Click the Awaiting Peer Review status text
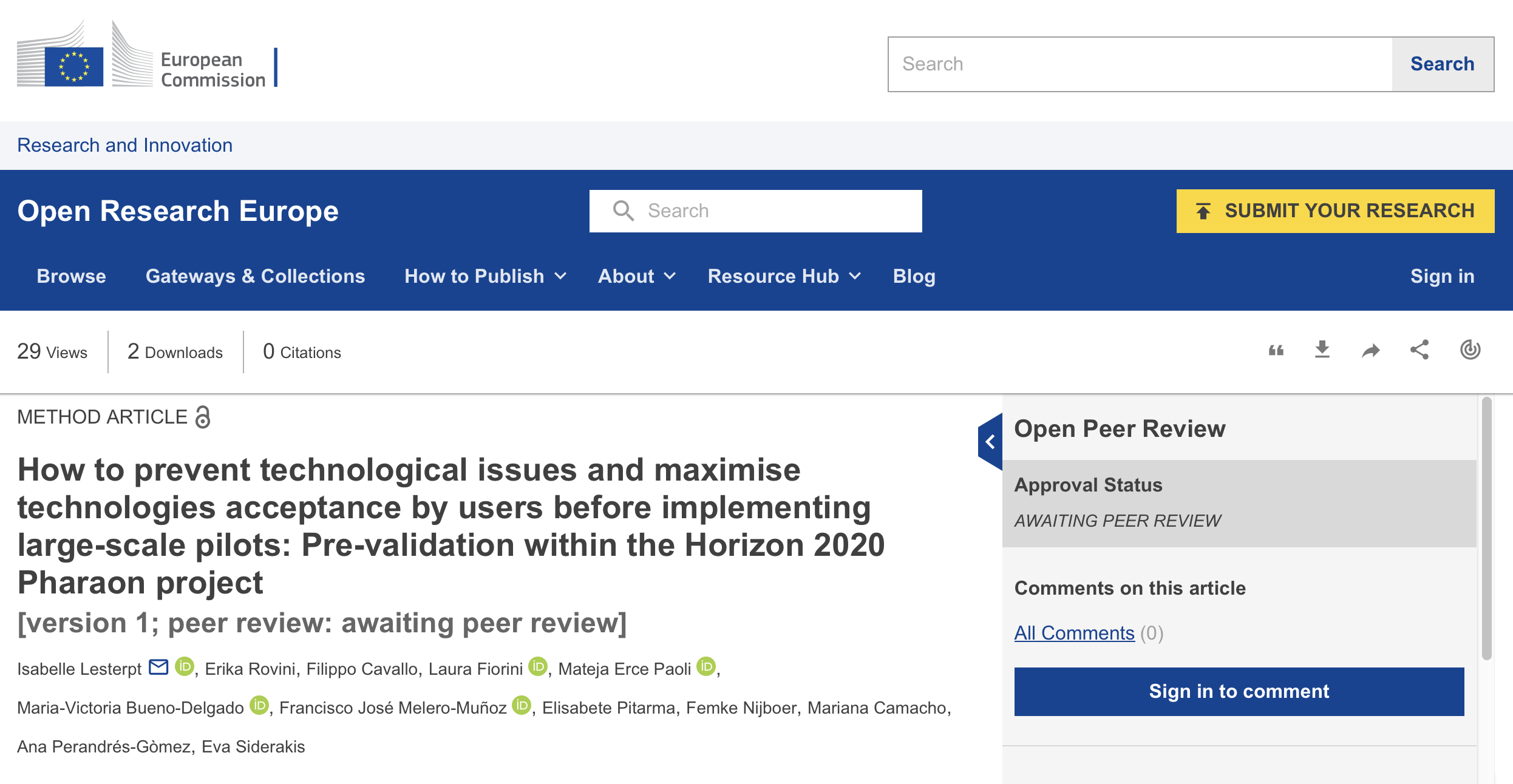1513x784 pixels. coord(1117,521)
